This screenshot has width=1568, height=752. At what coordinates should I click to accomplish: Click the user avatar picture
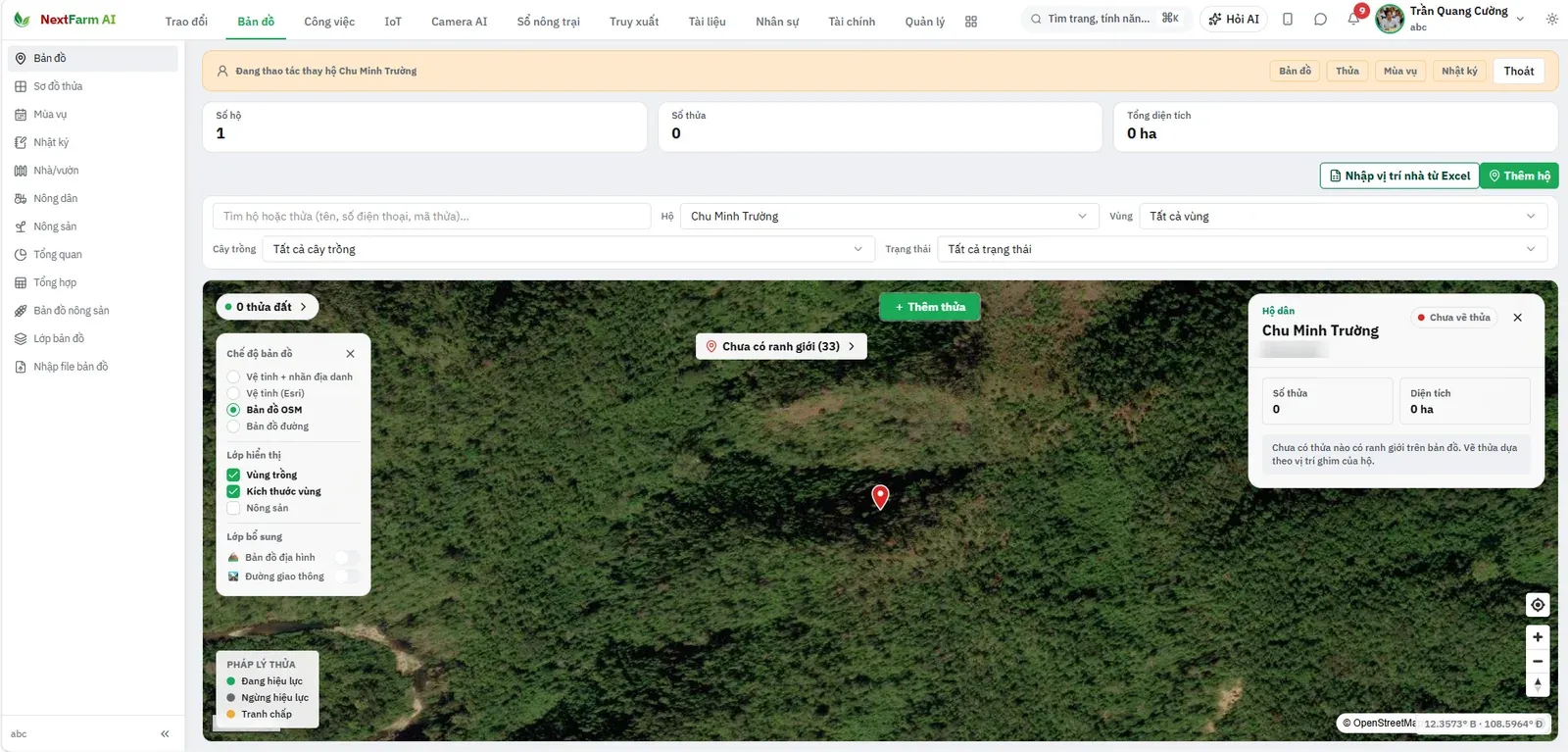(x=1390, y=19)
